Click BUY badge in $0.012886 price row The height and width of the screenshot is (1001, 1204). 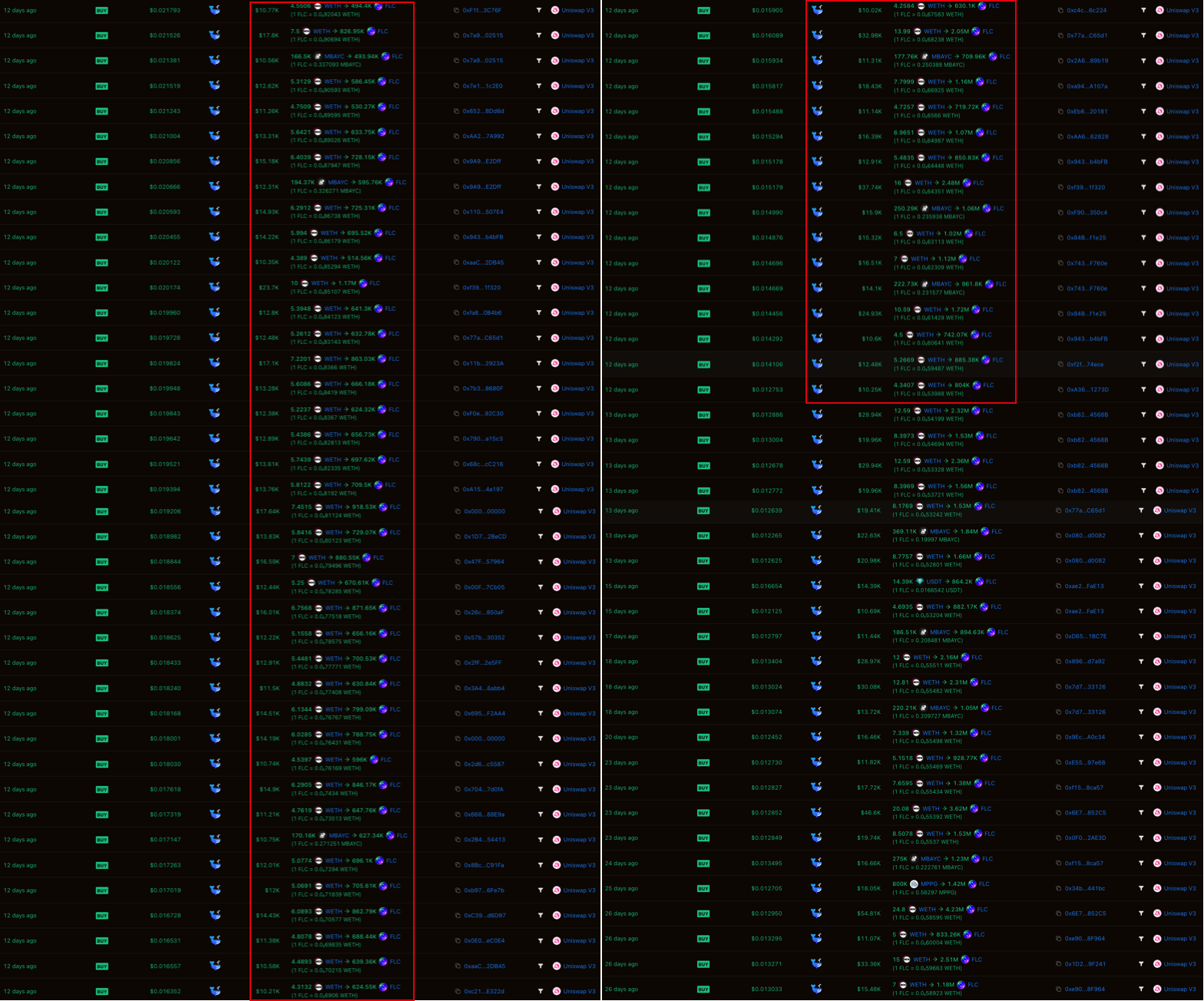click(703, 415)
